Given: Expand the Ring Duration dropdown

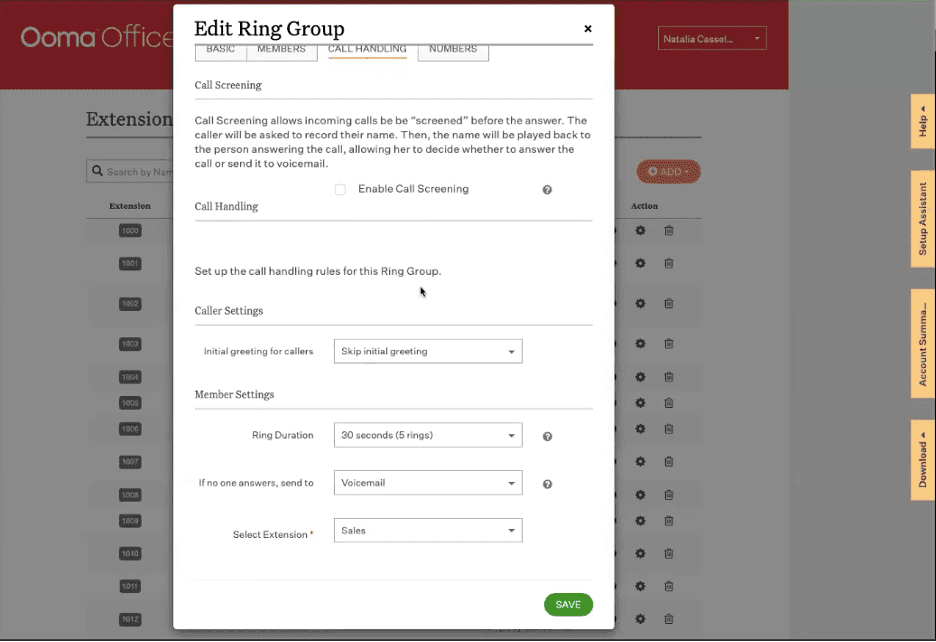Looking at the screenshot, I should [427, 435].
